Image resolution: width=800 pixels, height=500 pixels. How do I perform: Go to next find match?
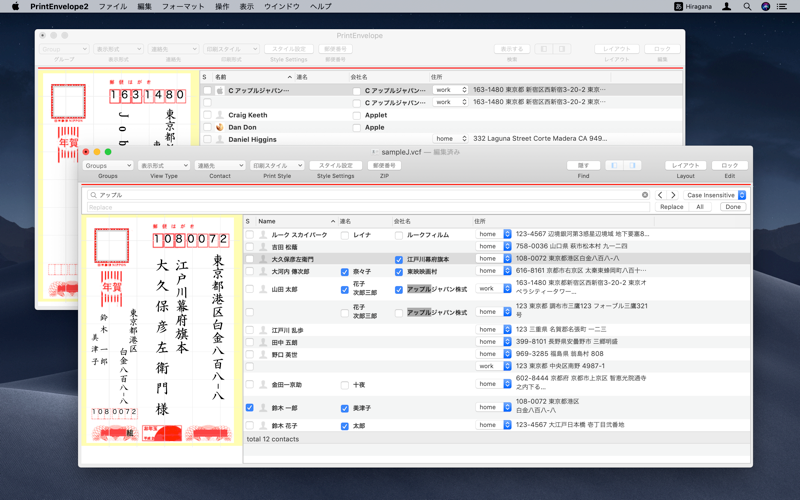coord(673,195)
